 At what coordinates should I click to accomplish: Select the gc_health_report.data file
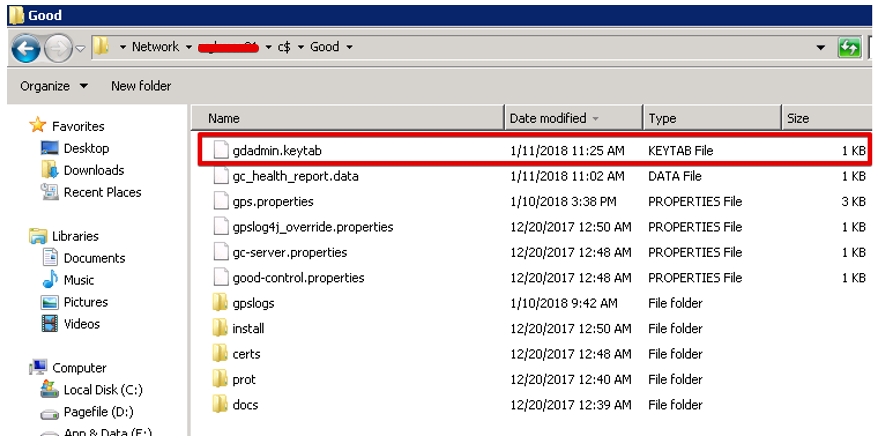295,176
